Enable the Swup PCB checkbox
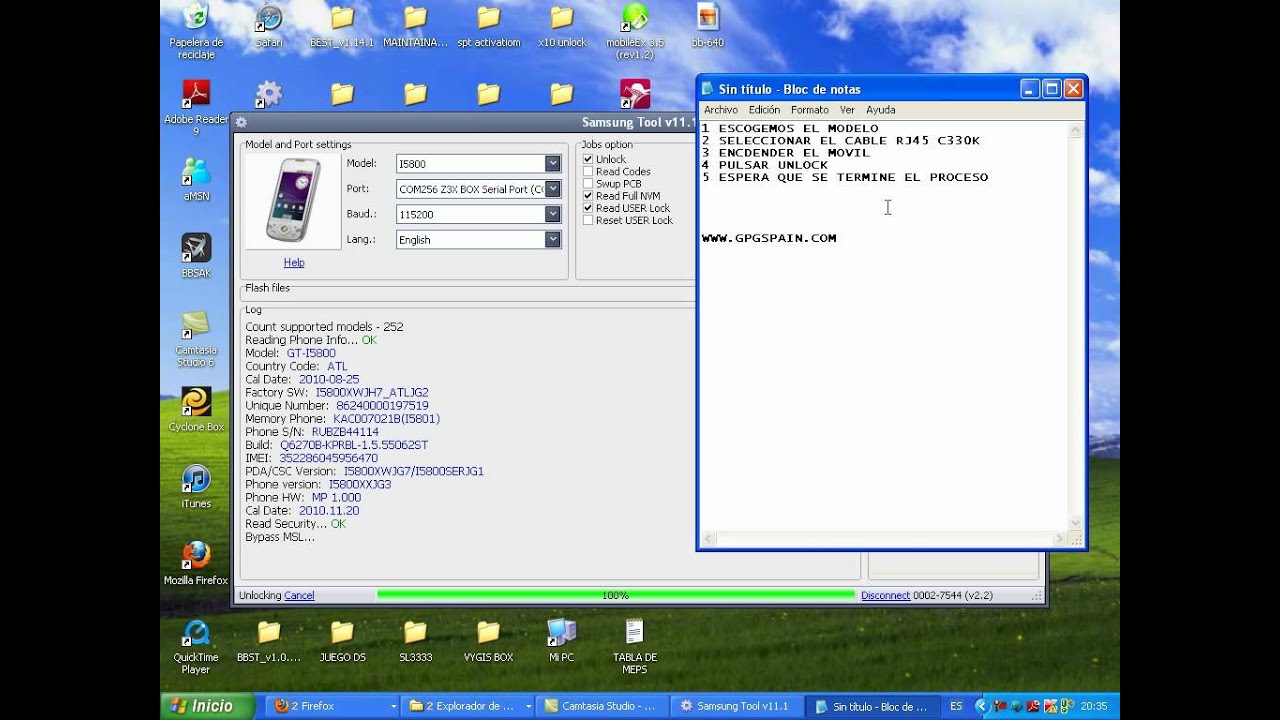The width and height of the screenshot is (1280, 720). coord(588,184)
